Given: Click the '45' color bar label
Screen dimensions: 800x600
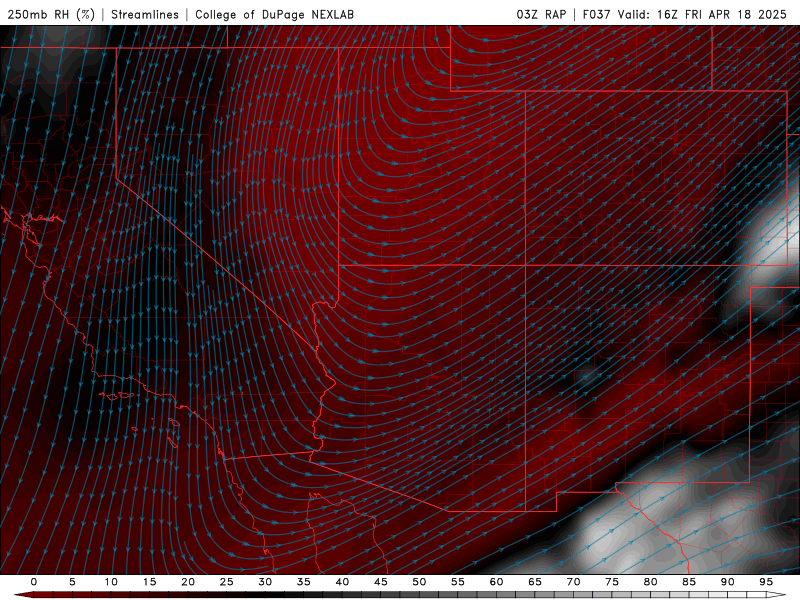Looking at the screenshot, I should point(381,582).
